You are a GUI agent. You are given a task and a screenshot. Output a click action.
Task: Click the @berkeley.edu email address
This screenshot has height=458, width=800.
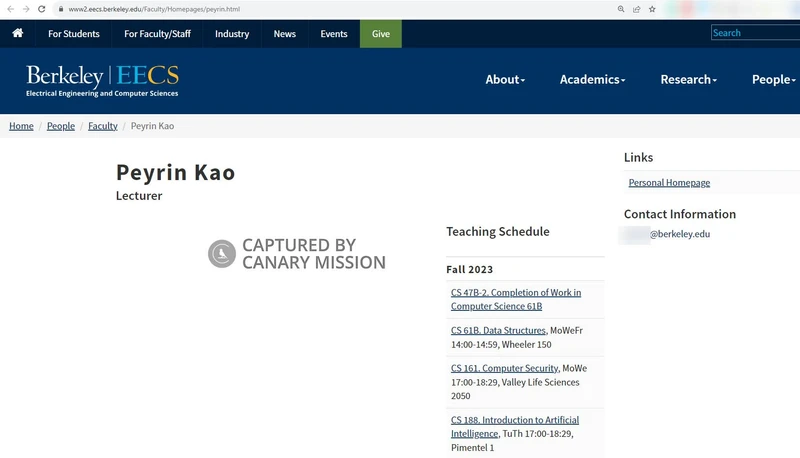click(x=680, y=234)
